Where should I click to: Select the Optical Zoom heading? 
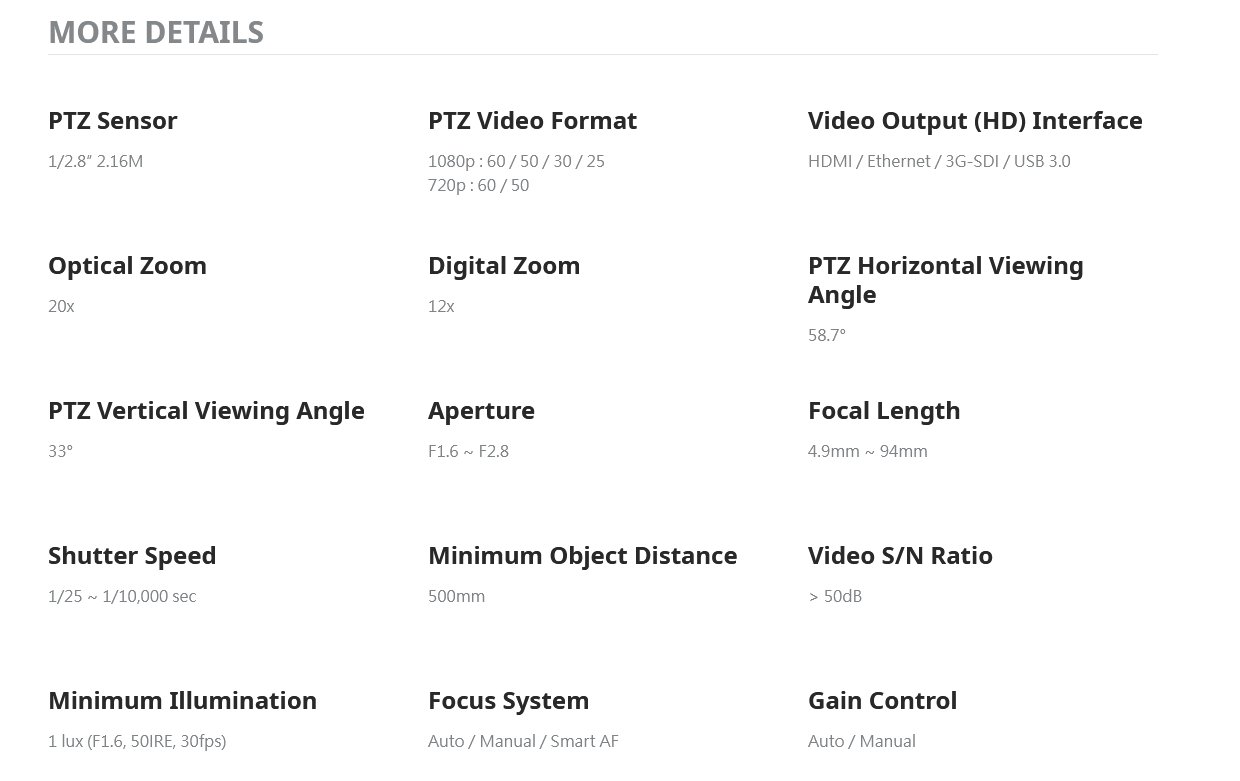127,265
